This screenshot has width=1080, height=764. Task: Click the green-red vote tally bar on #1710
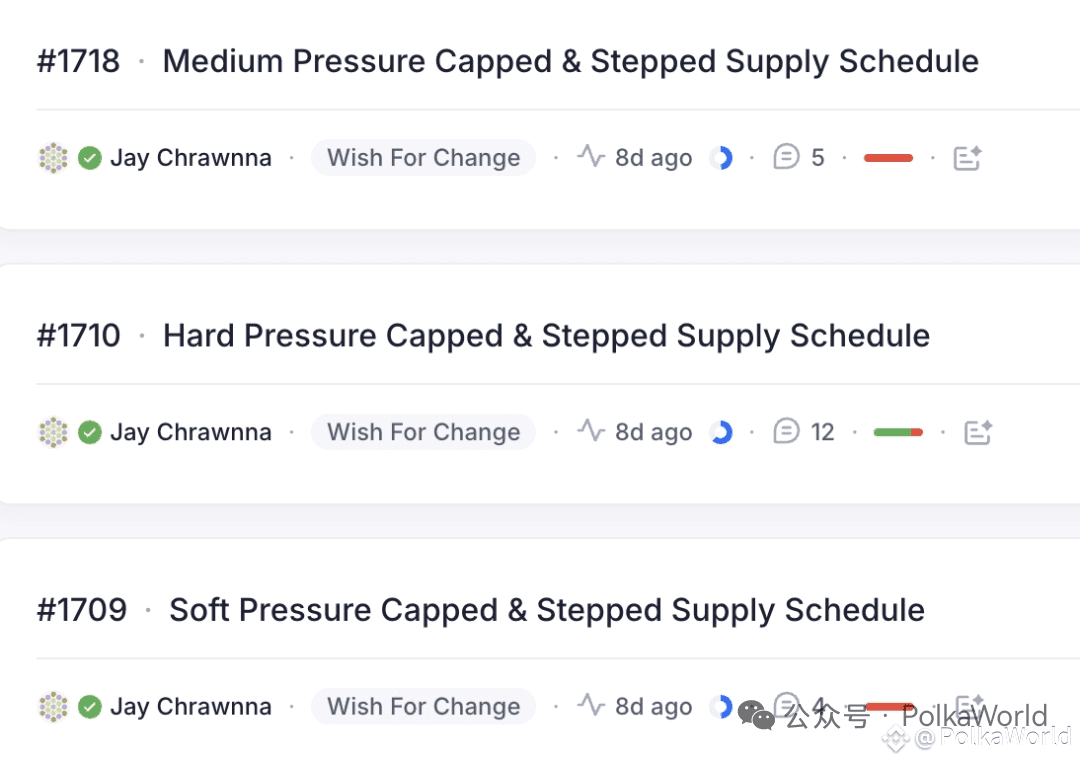tap(898, 432)
